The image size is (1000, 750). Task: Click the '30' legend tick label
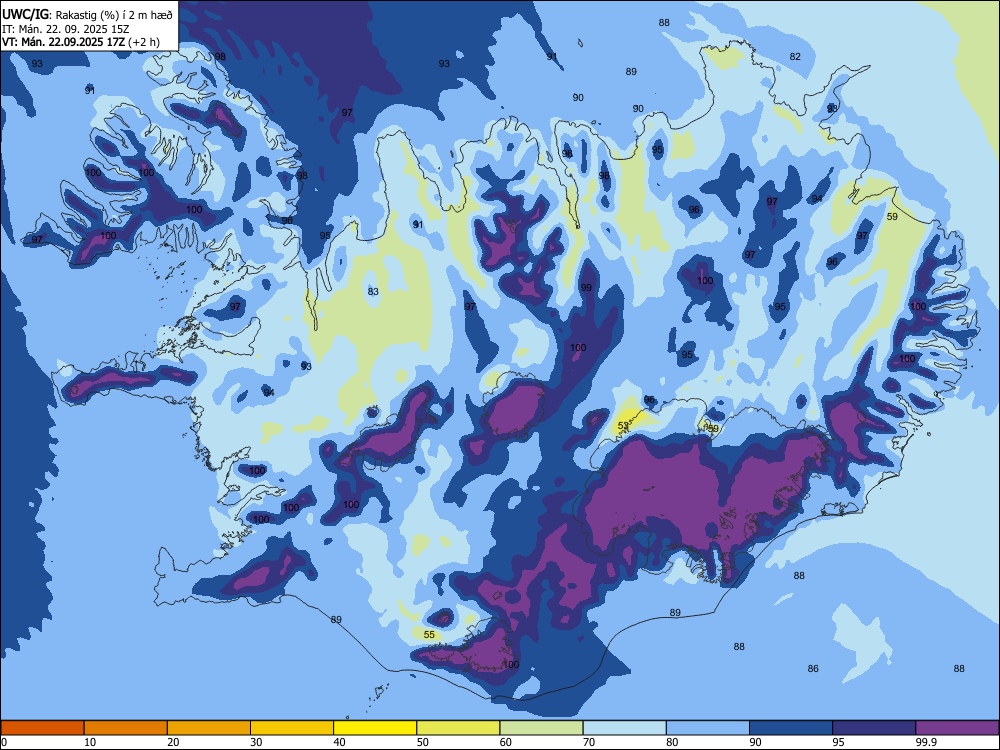[256, 742]
